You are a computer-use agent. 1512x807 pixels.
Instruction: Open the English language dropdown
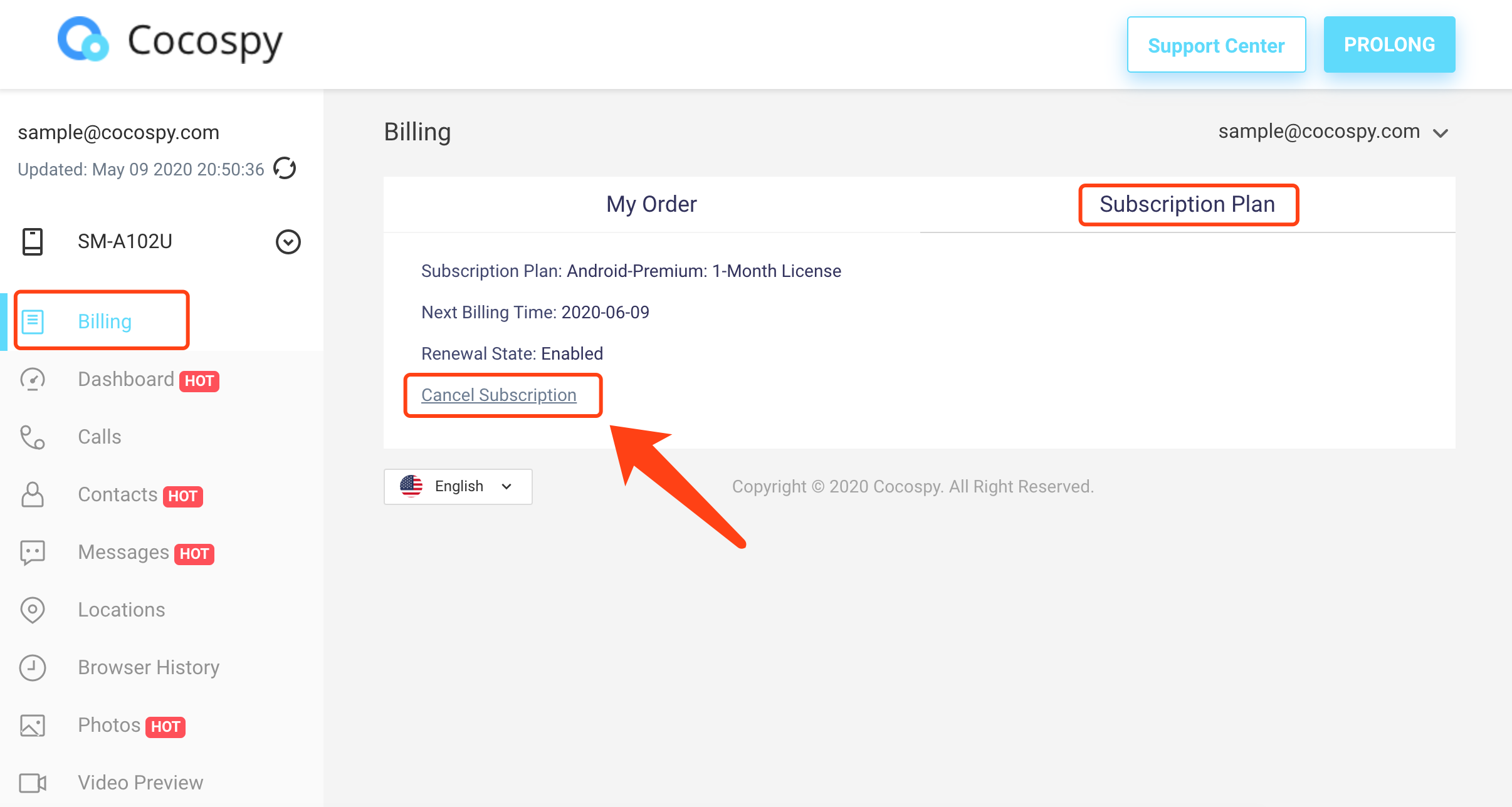458,486
